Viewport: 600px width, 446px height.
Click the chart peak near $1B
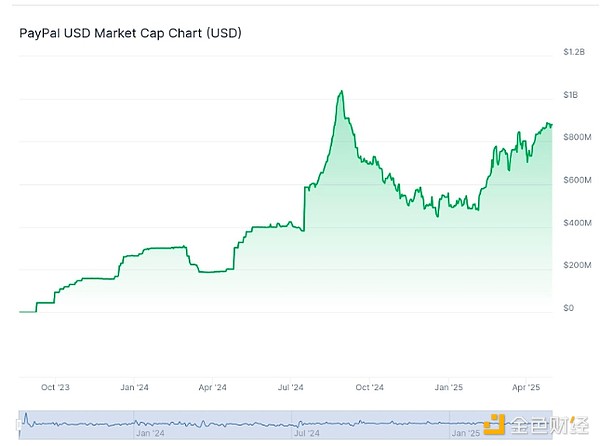(x=341, y=92)
